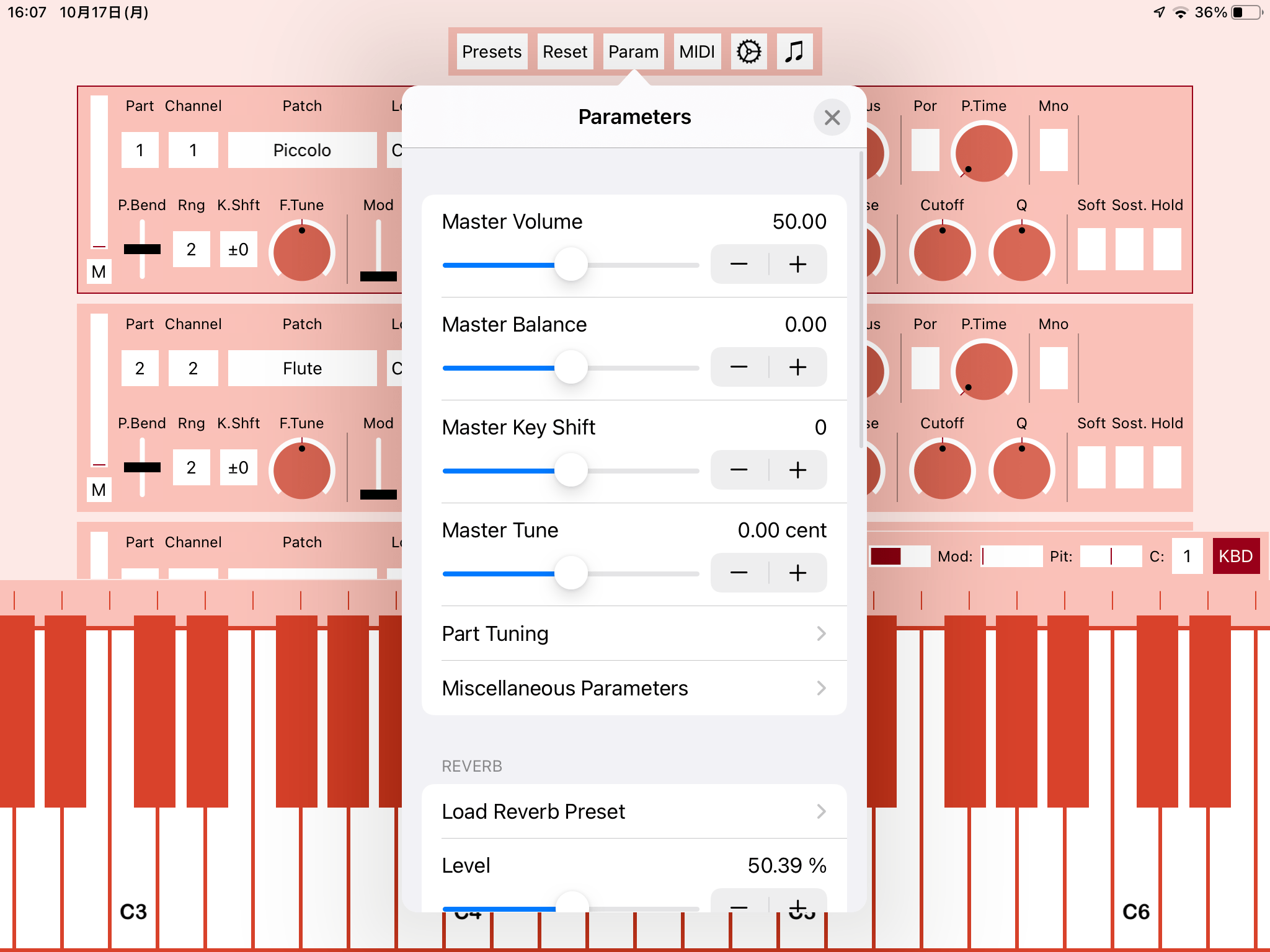Increase Master Key Shift with plus button
Viewport: 1270px width, 952px height.
(797, 470)
